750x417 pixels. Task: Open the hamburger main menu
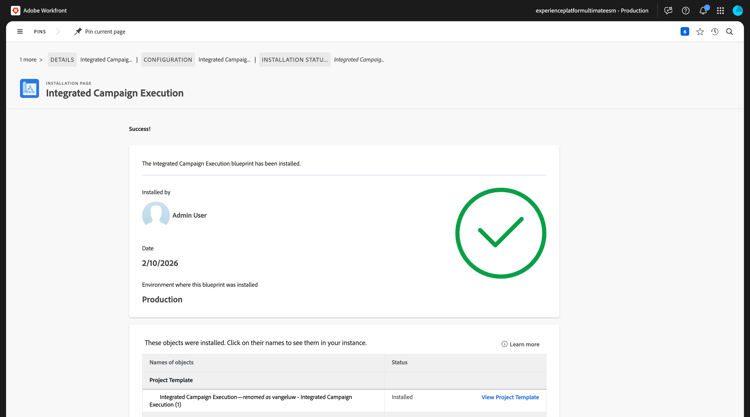20,32
